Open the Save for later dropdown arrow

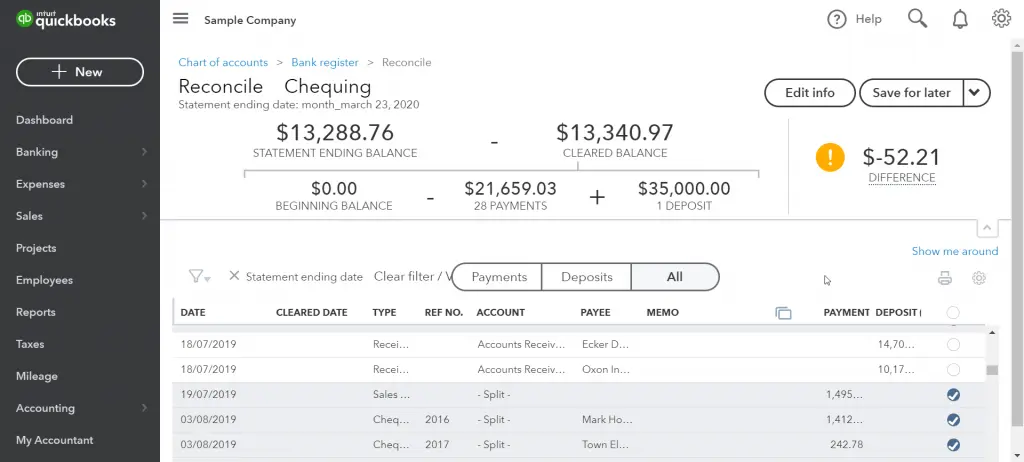974,93
